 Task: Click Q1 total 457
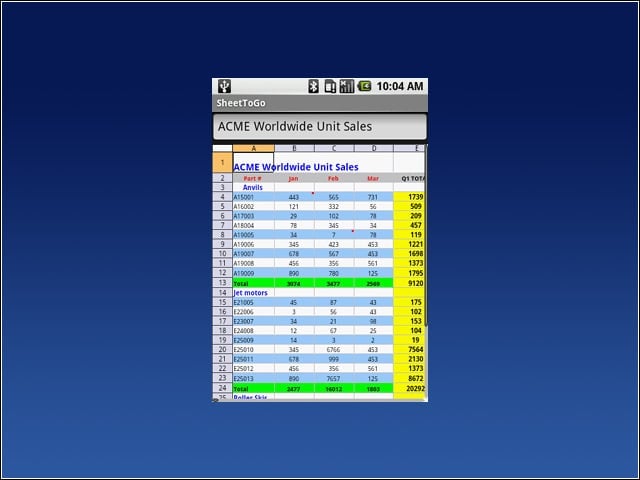click(x=409, y=225)
